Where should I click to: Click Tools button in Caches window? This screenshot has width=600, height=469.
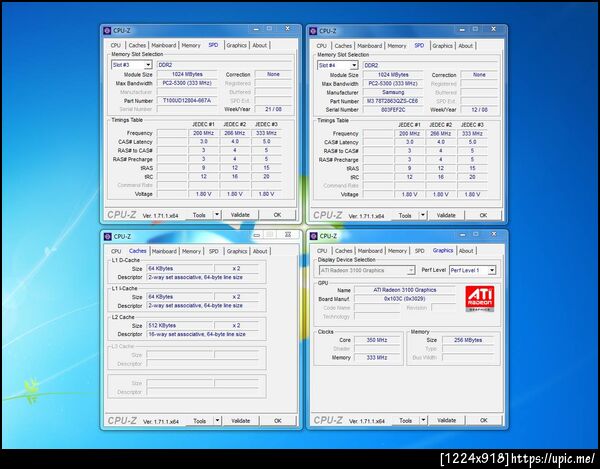[x=199, y=421]
